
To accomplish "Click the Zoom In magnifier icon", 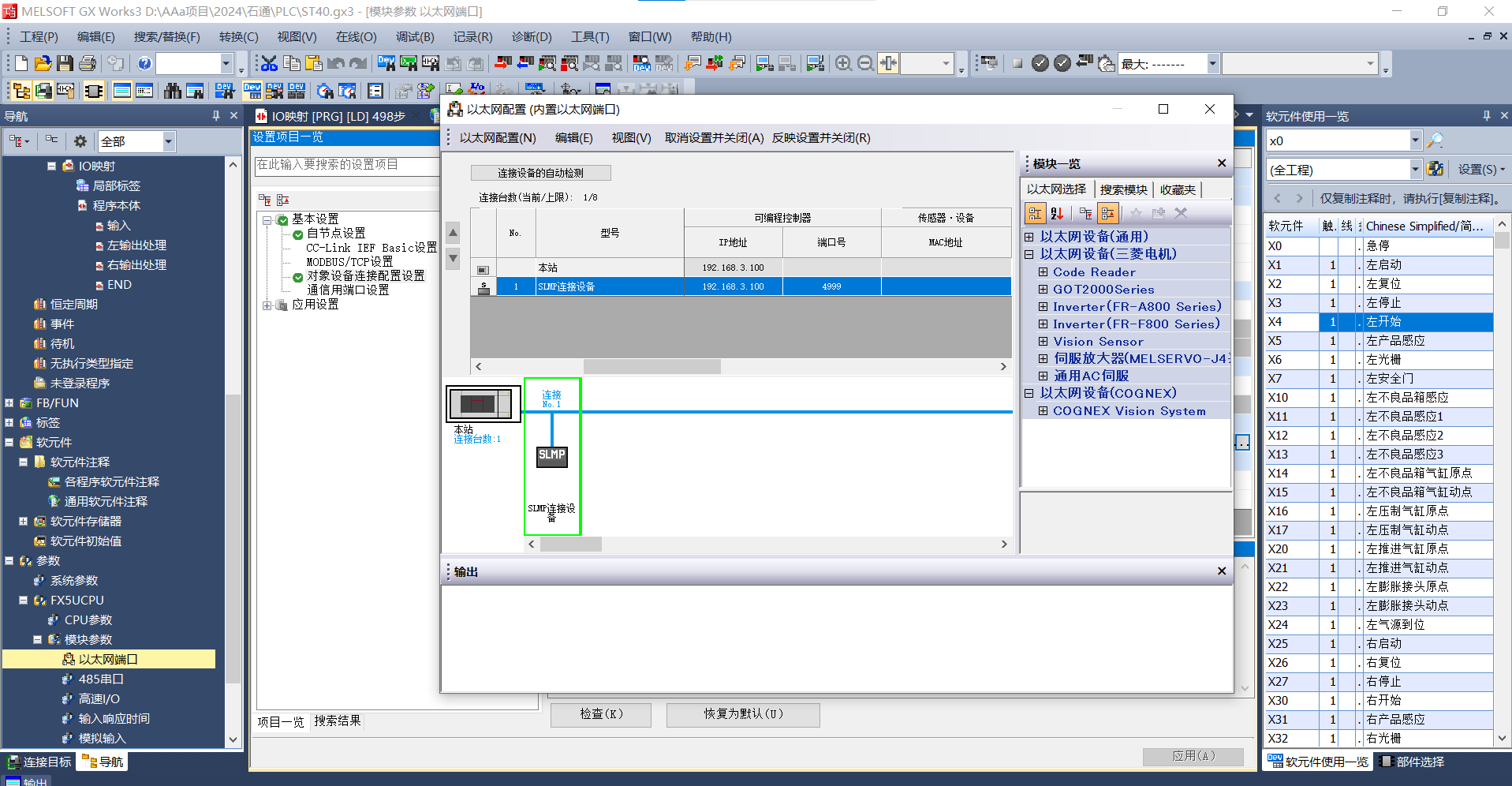I will (843, 64).
